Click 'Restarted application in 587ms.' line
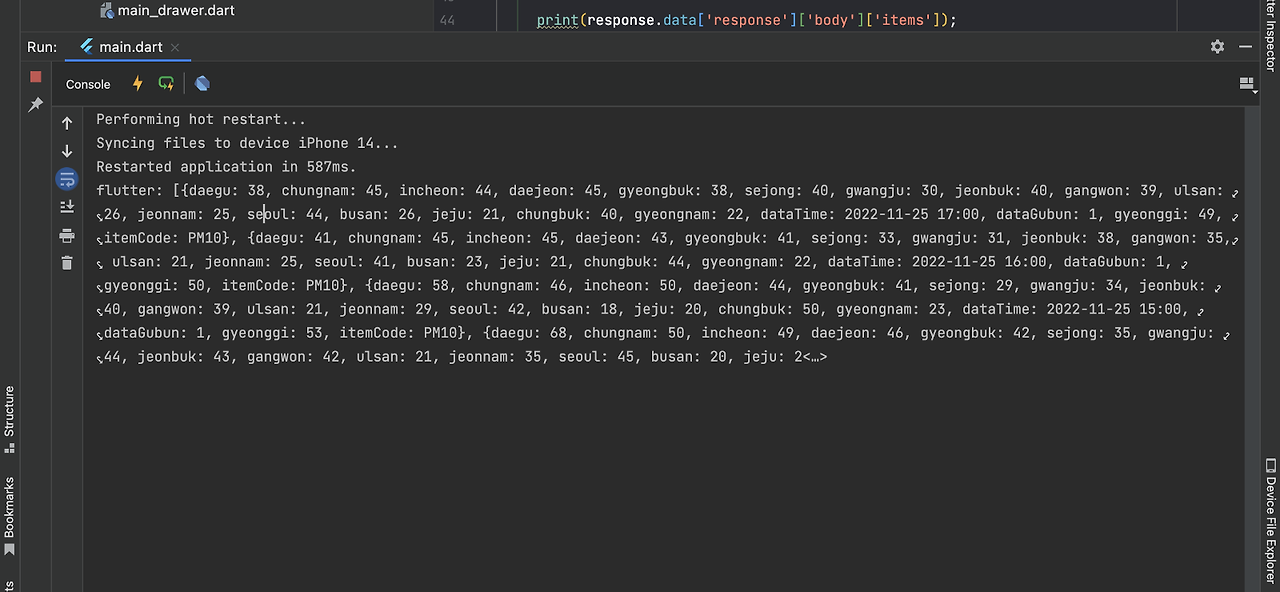The height and width of the screenshot is (592, 1280). click(x=226, y=167)
